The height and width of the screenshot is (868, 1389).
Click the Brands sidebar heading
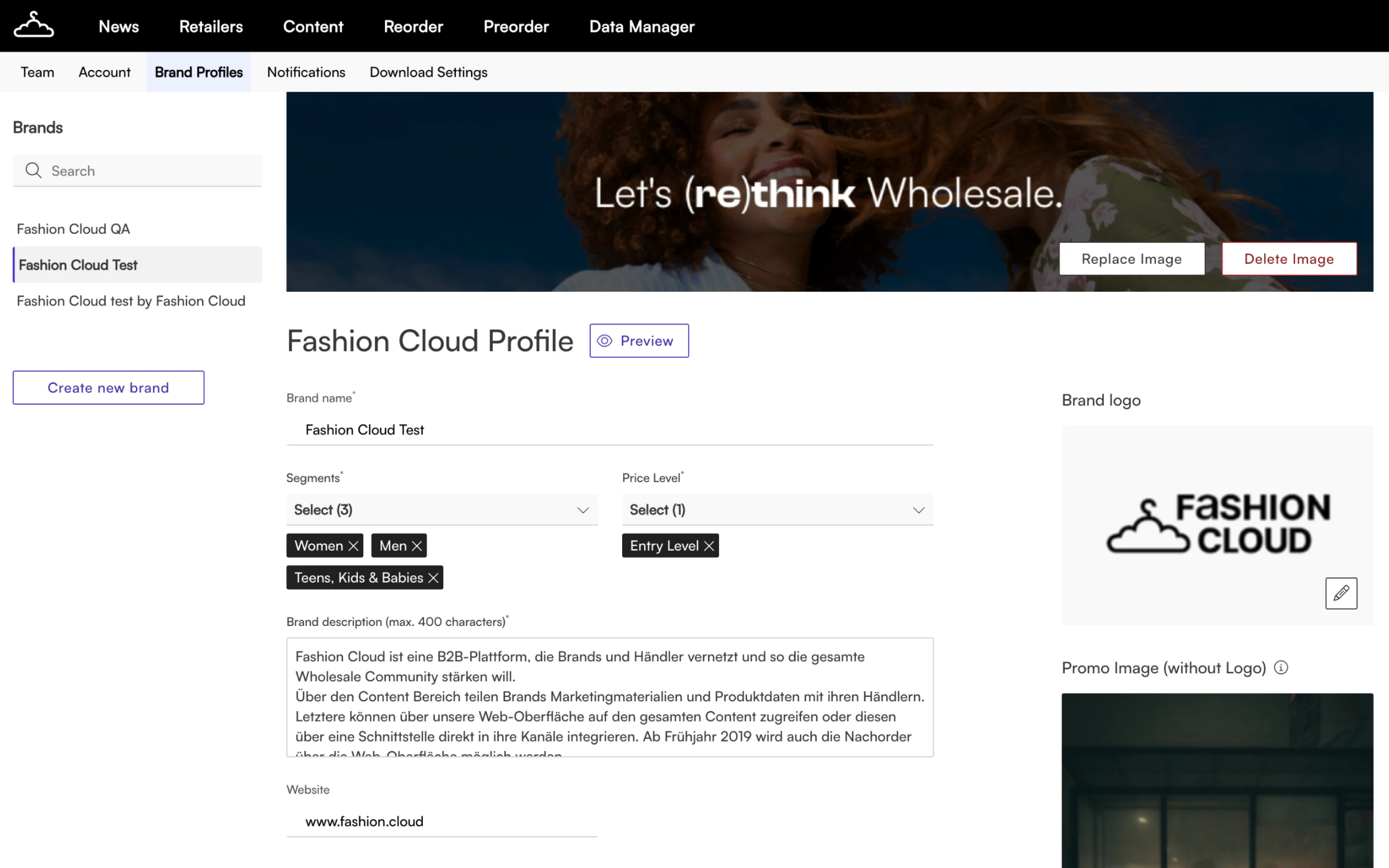point(38,127)
